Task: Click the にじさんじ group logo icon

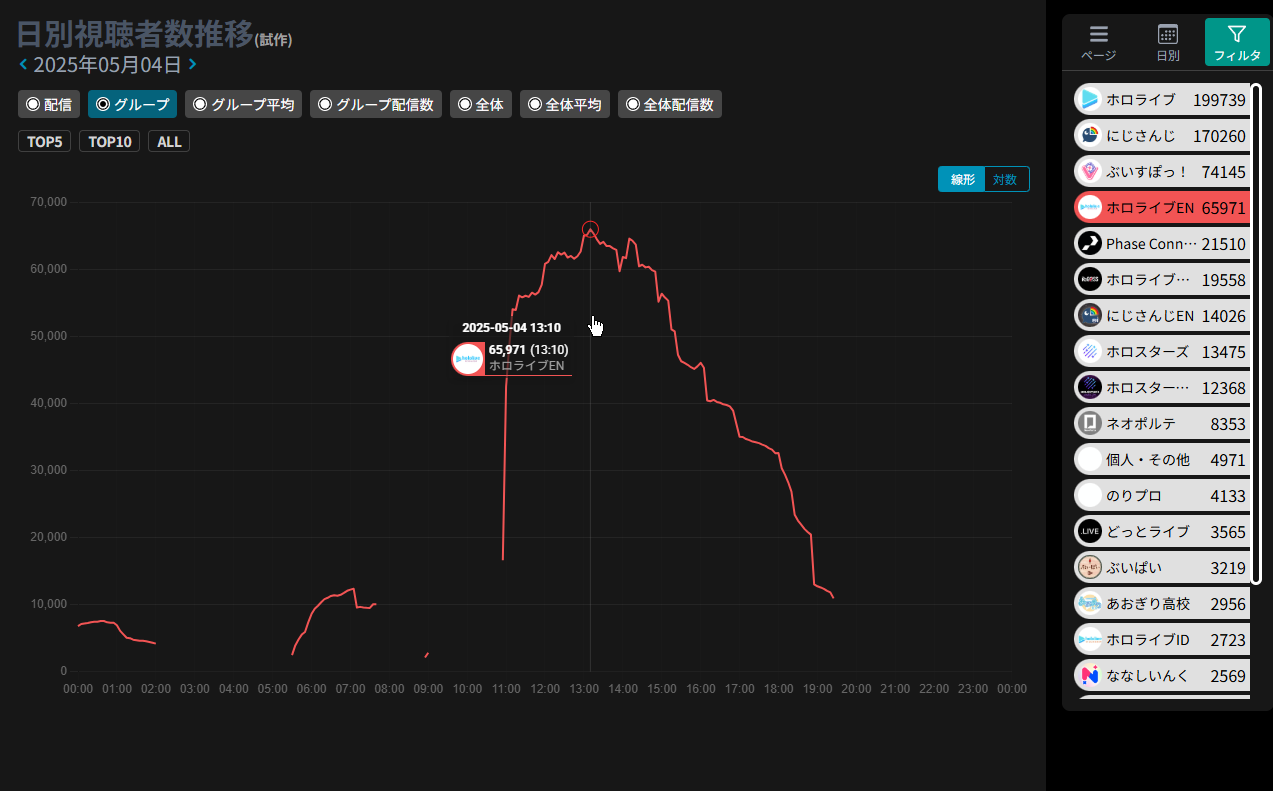Action: 1089,135
